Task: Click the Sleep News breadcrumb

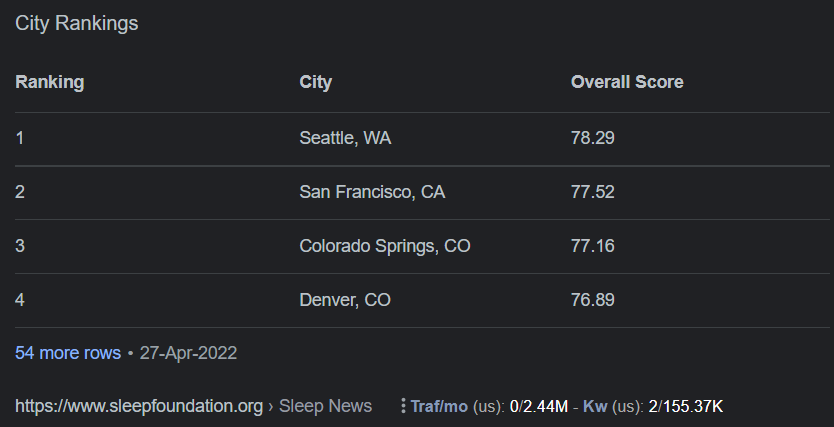Action: pos(325,406)
